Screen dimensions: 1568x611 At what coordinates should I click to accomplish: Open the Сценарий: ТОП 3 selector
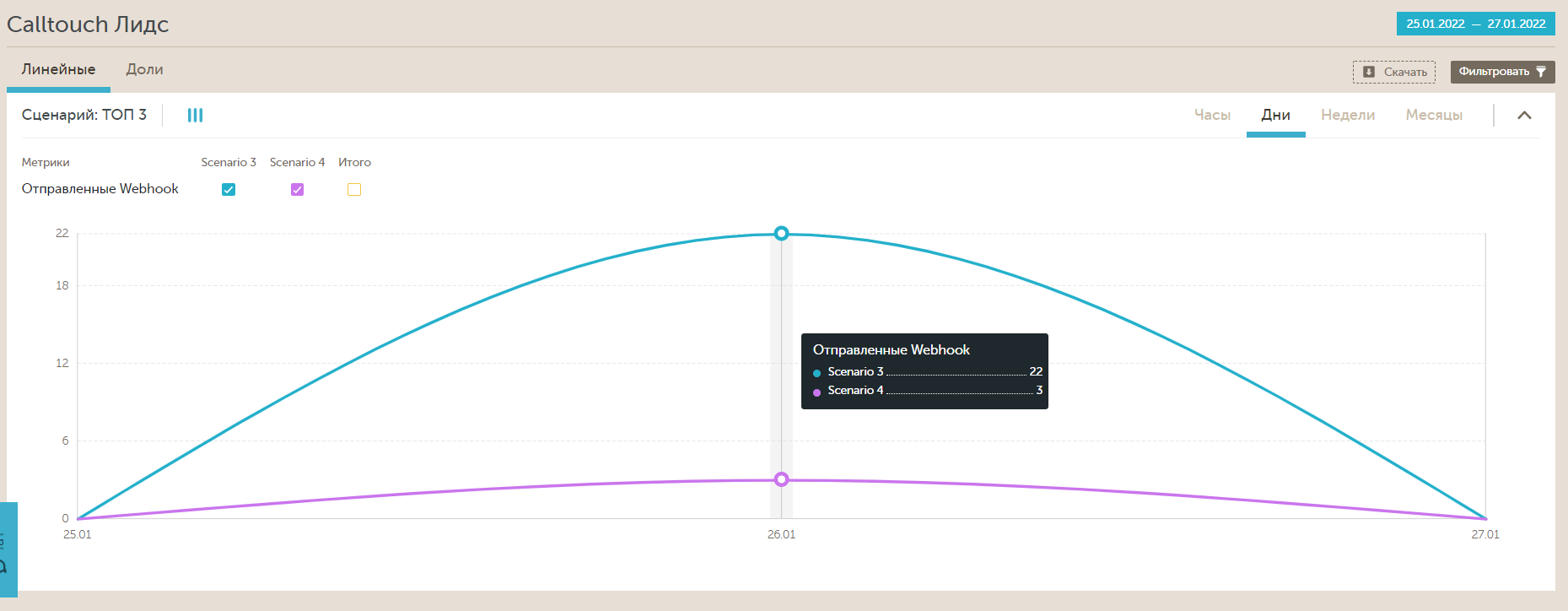click(x=84, y=115)
